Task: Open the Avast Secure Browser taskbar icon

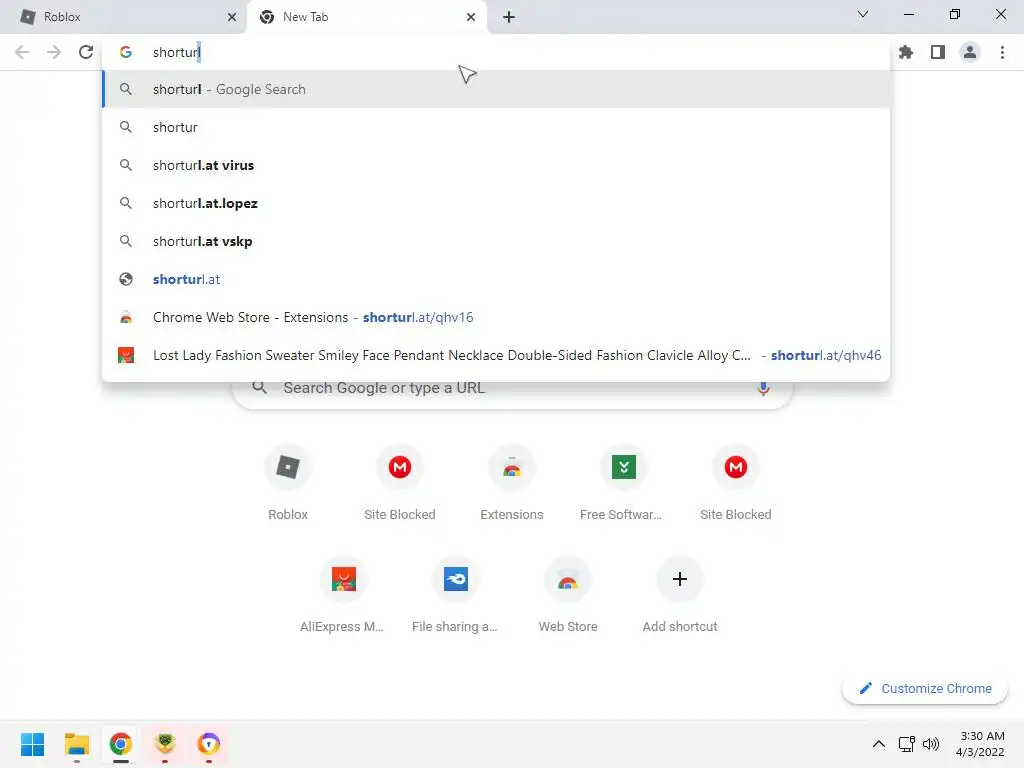Action: point(209,744)
